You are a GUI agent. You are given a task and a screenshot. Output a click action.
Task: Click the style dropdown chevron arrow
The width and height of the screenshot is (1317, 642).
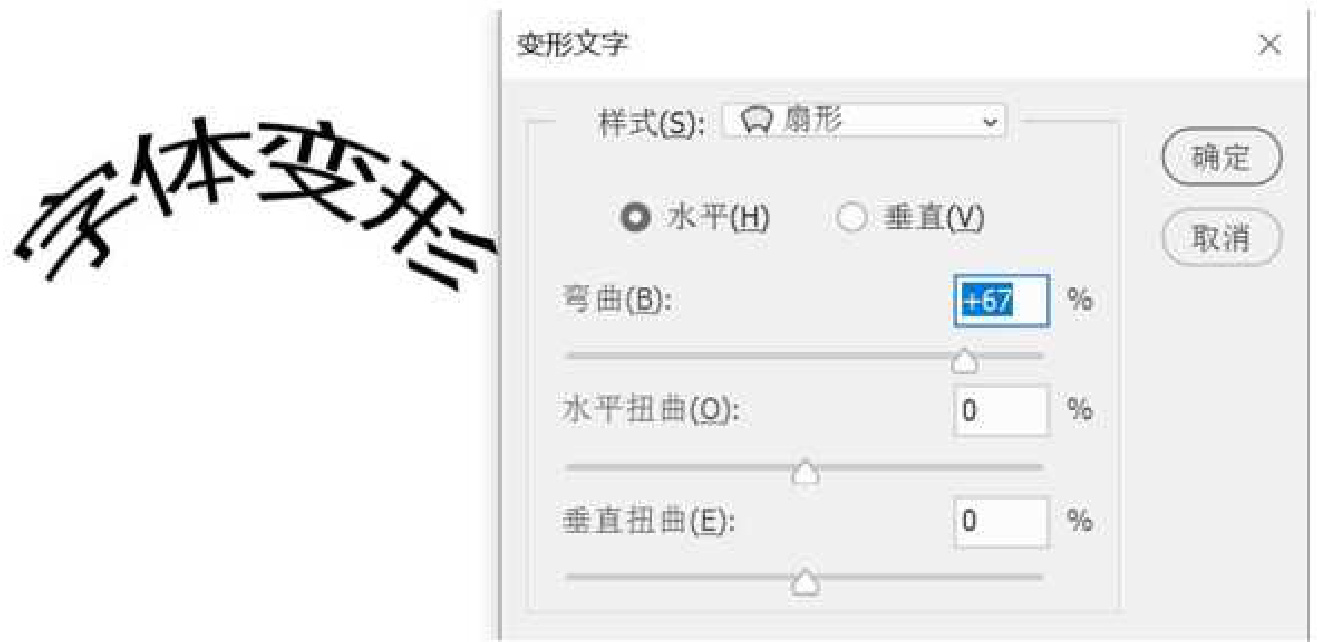(x=990, y=122)
